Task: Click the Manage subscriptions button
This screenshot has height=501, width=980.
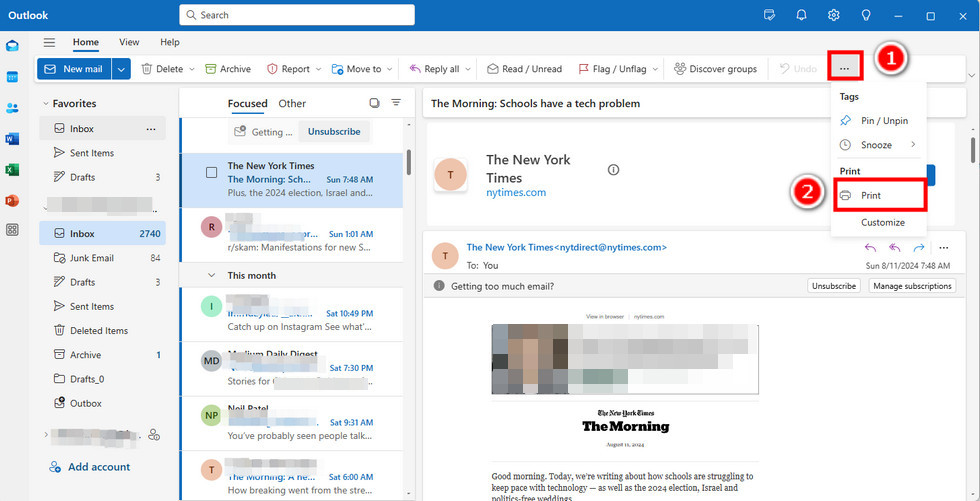Action: (911, 286)
